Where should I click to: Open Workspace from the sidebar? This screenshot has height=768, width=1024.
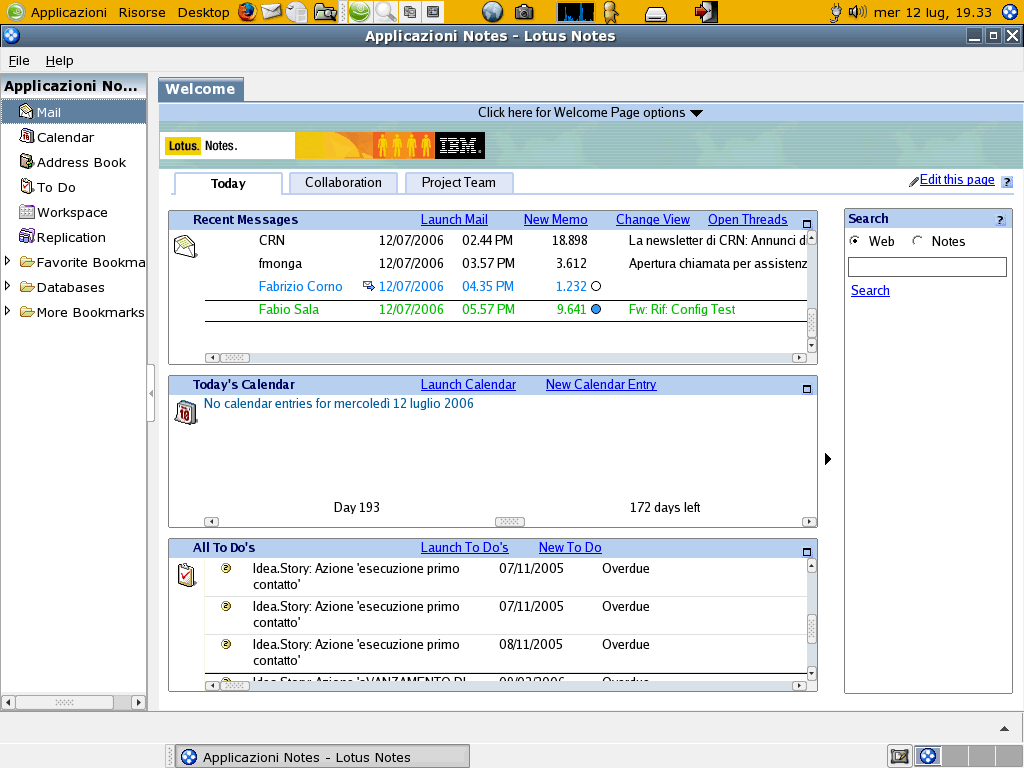(x=63, y=212)
